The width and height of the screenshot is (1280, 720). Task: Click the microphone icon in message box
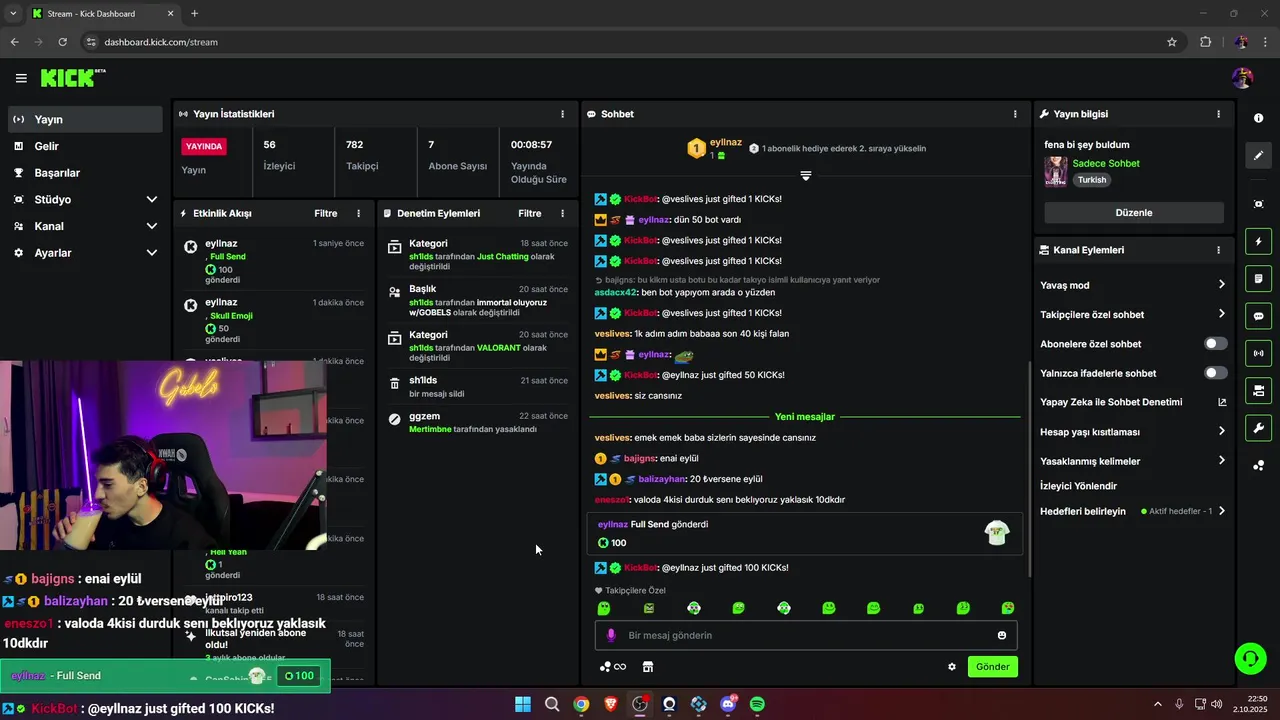coord(611,635)
